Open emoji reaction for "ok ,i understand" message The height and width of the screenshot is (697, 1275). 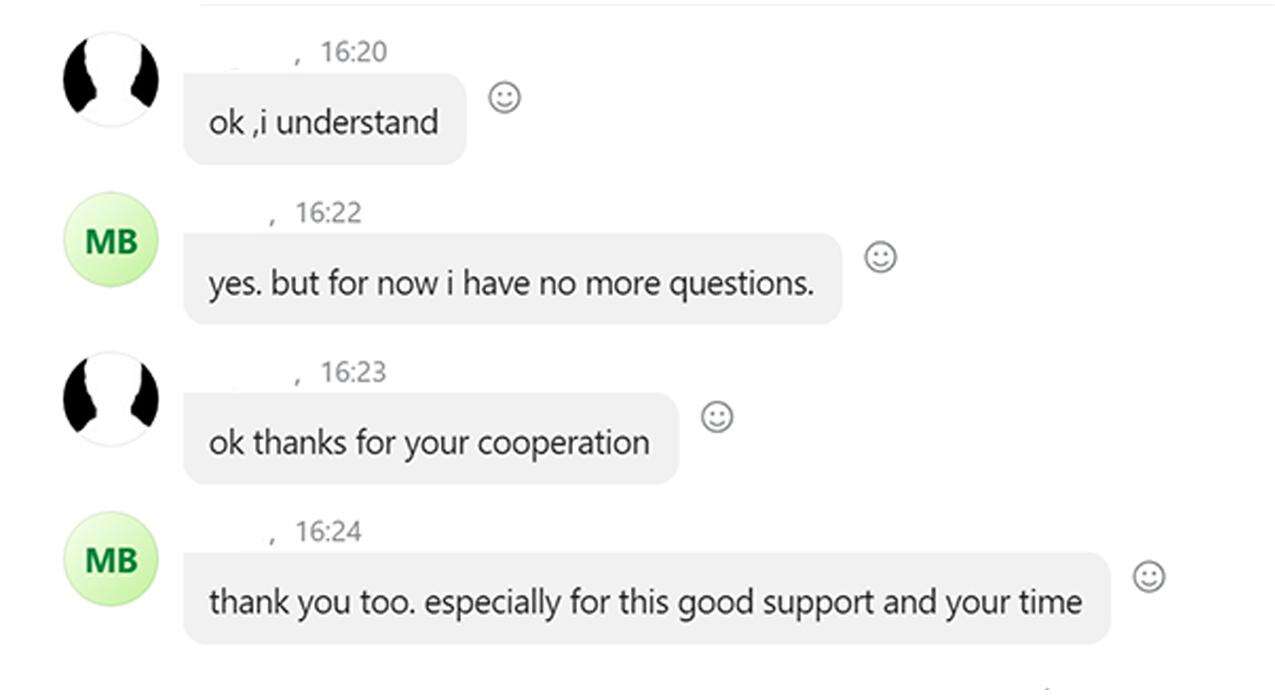505,97
